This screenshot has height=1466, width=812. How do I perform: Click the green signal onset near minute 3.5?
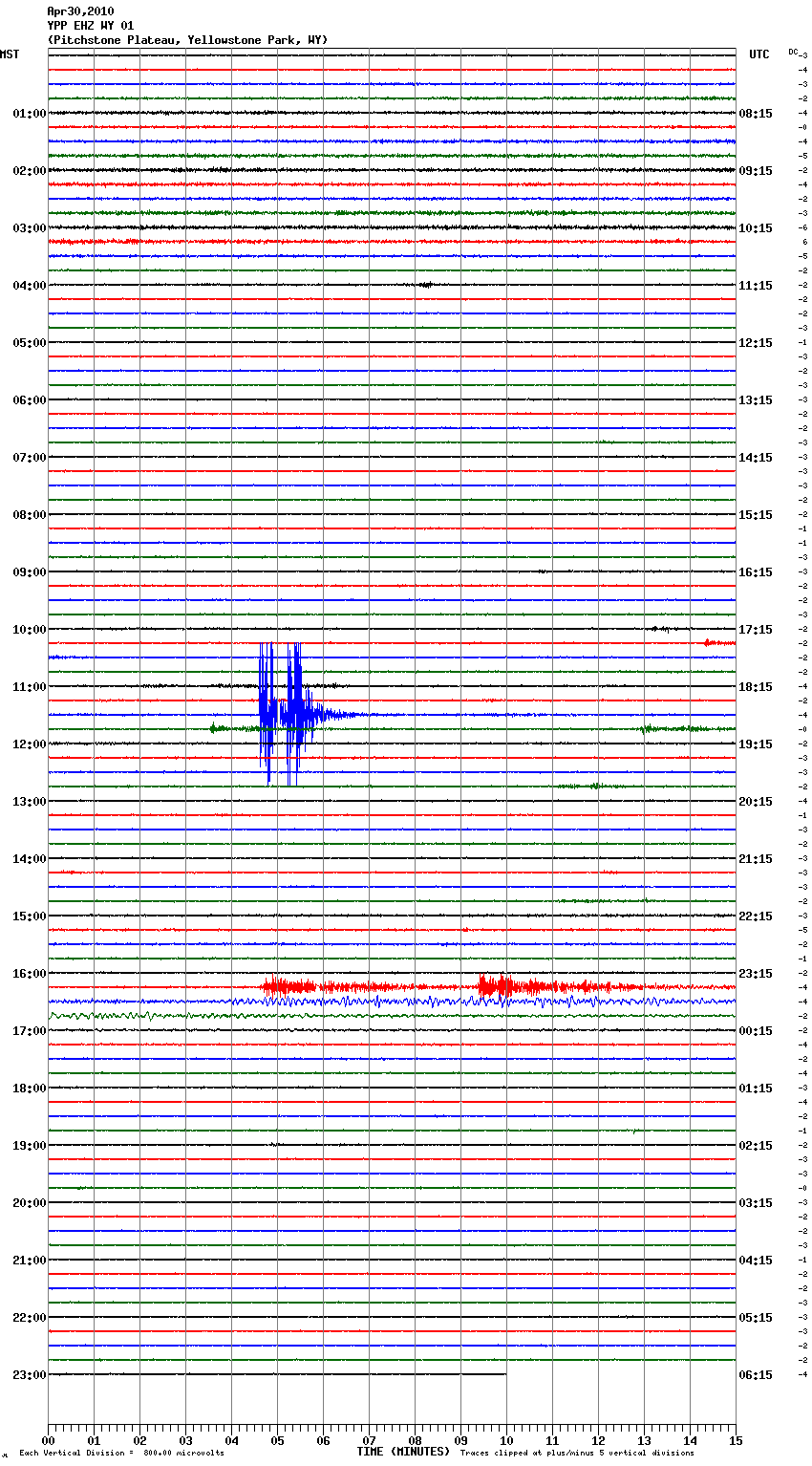point(215,728)
